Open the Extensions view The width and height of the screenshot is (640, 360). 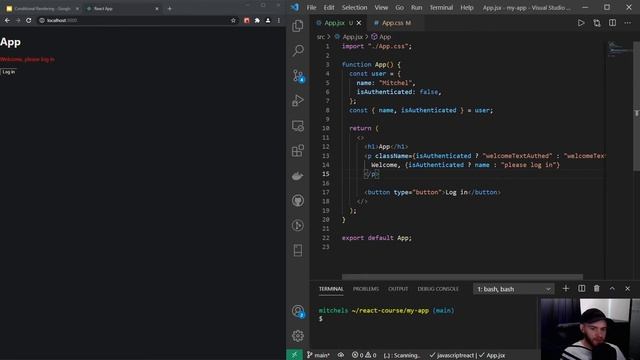[298, 151]
